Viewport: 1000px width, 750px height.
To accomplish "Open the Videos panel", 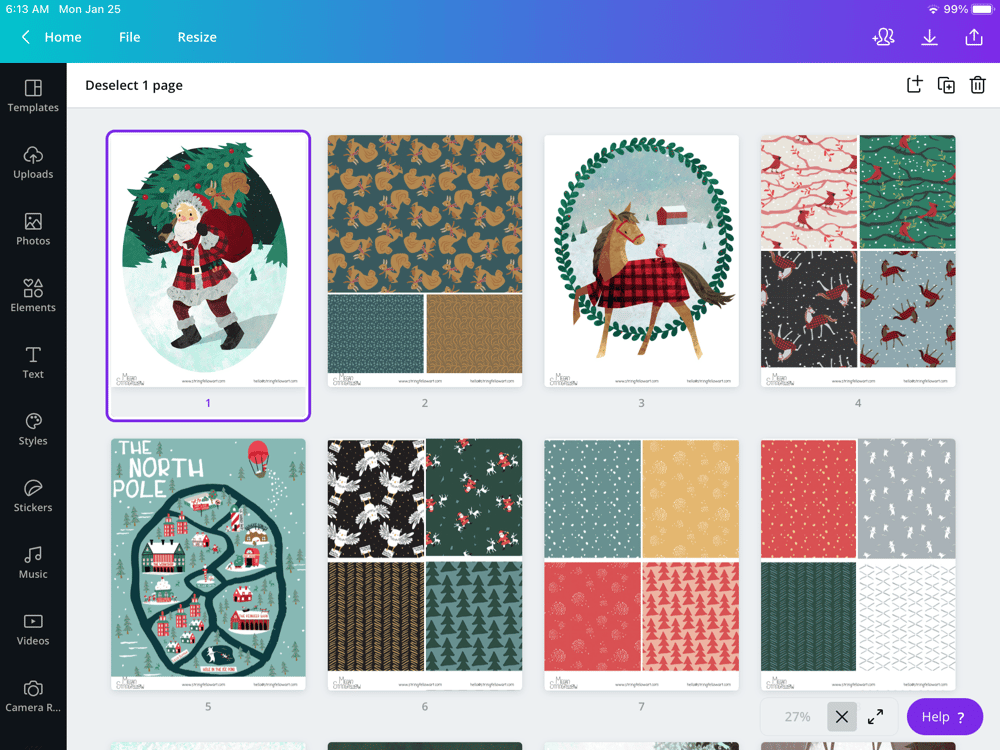I will coord(33,630).
